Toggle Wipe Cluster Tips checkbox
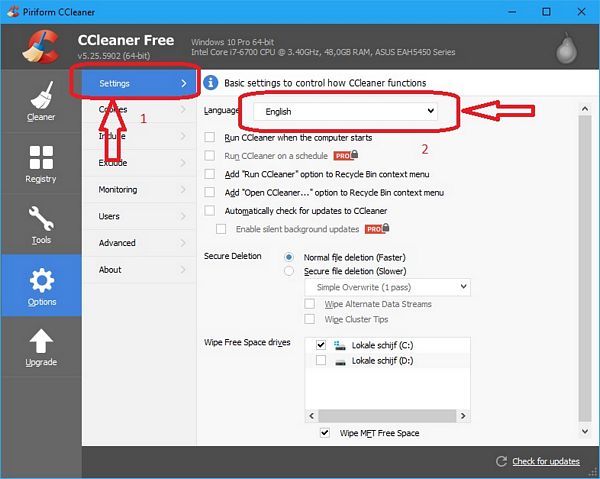 coord(310,319)
